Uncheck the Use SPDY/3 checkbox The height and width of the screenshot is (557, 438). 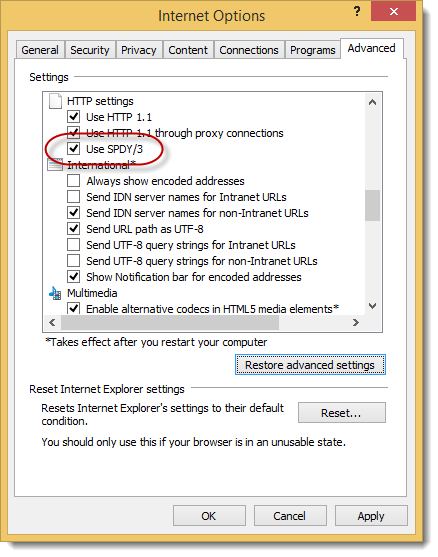pyautogui.click(x=74, y=148)
